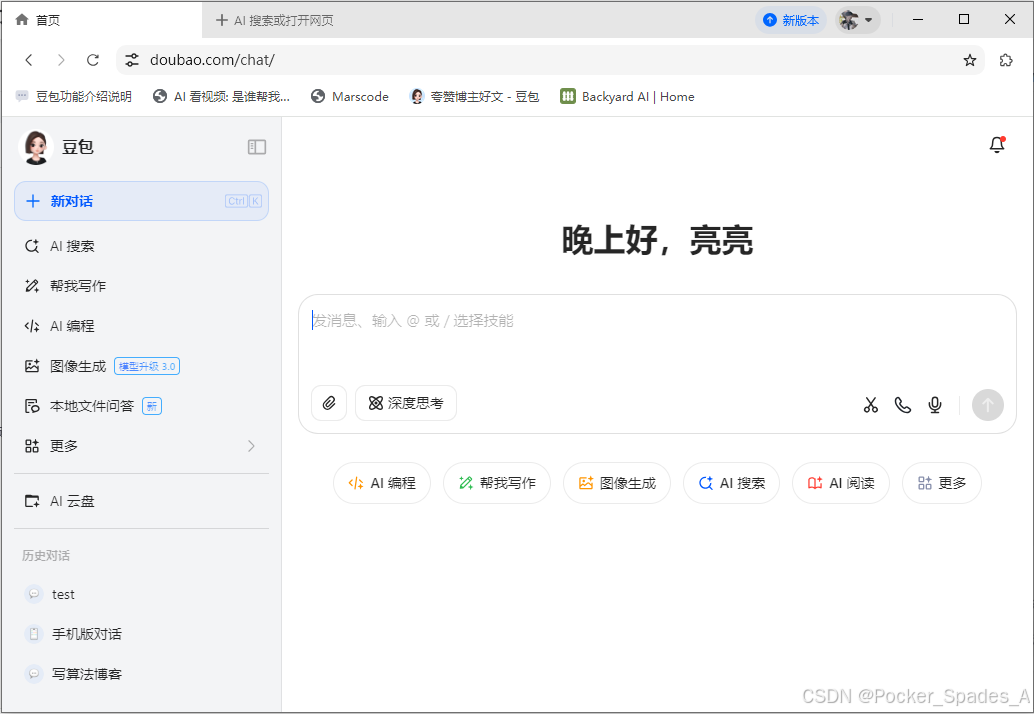The image size is (1034, 714).
Task: Select AI 编程 in the sidebar
Action: (x=72, y=326)
